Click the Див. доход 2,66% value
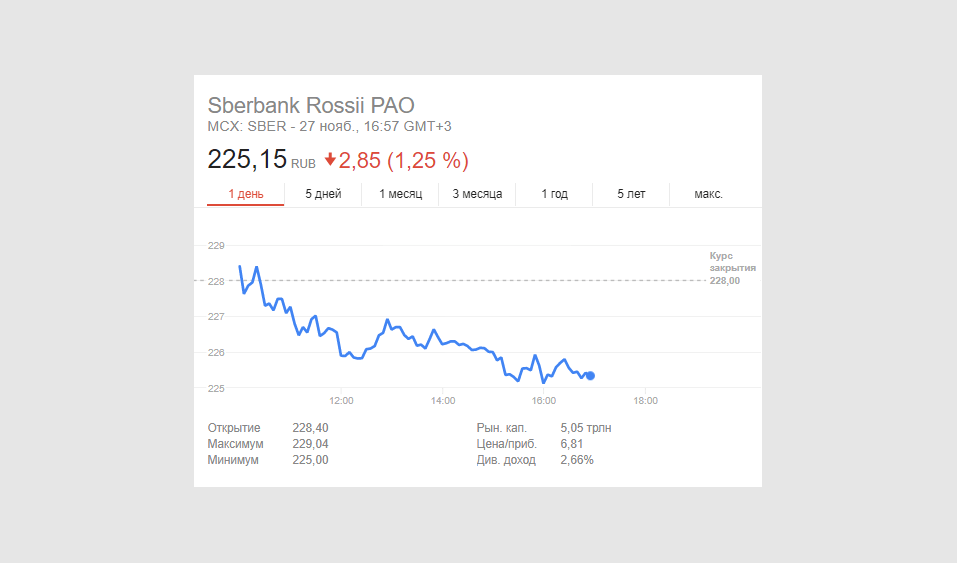Image resolution: width=957 pixels, height=563 pixels. pos(577,460)
